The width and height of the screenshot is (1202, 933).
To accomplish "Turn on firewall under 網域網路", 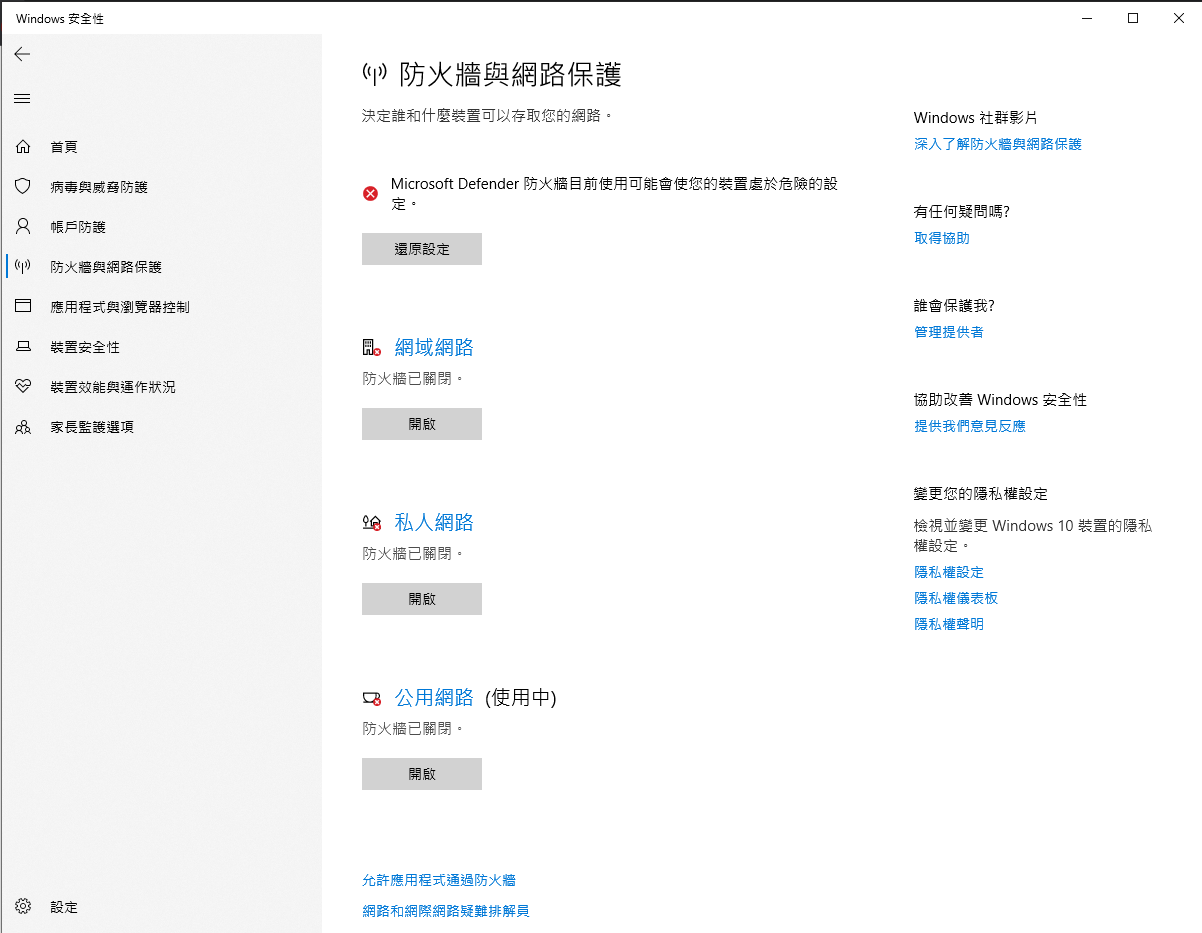I will pos(422,424).
